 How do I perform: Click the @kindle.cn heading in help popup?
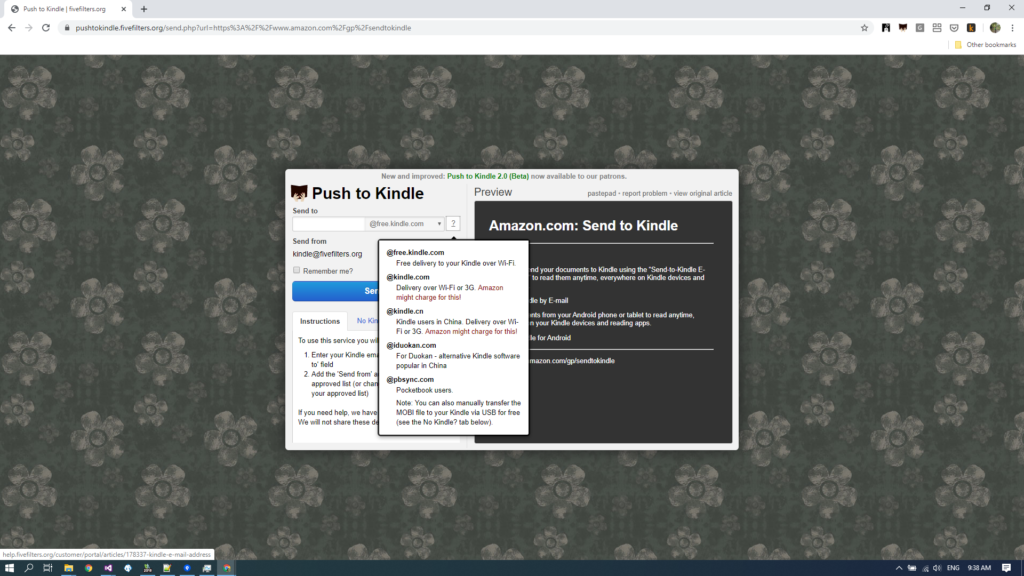click(405, 311)
